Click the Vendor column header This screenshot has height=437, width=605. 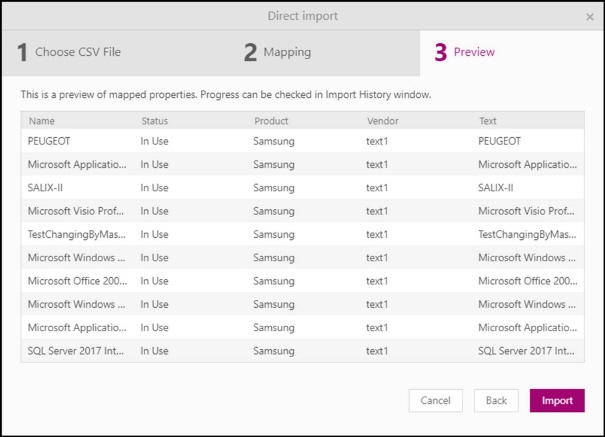(383, 121)
